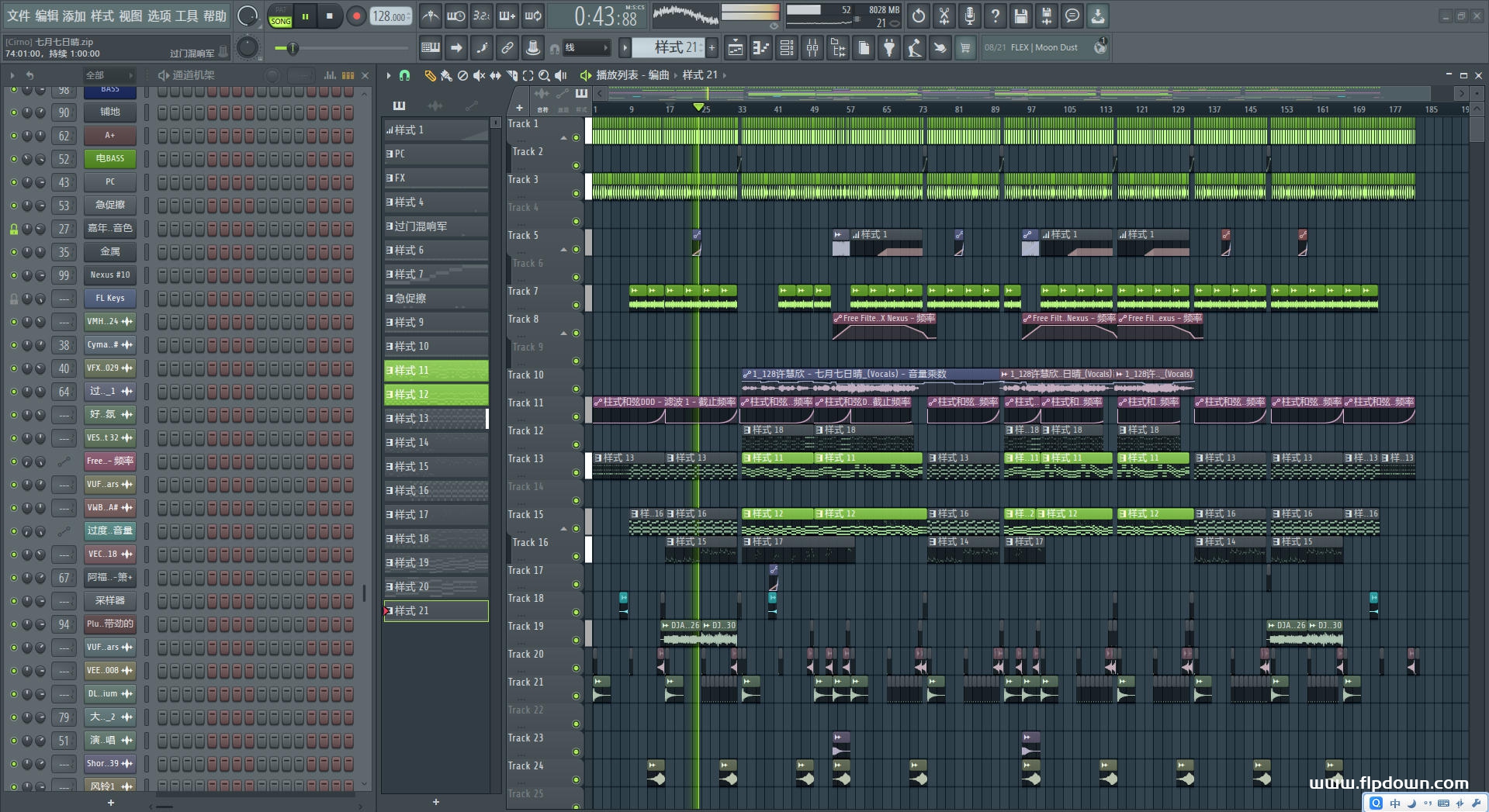
Task: Select the paint brush tool in playlist
Action: [446, 75]
